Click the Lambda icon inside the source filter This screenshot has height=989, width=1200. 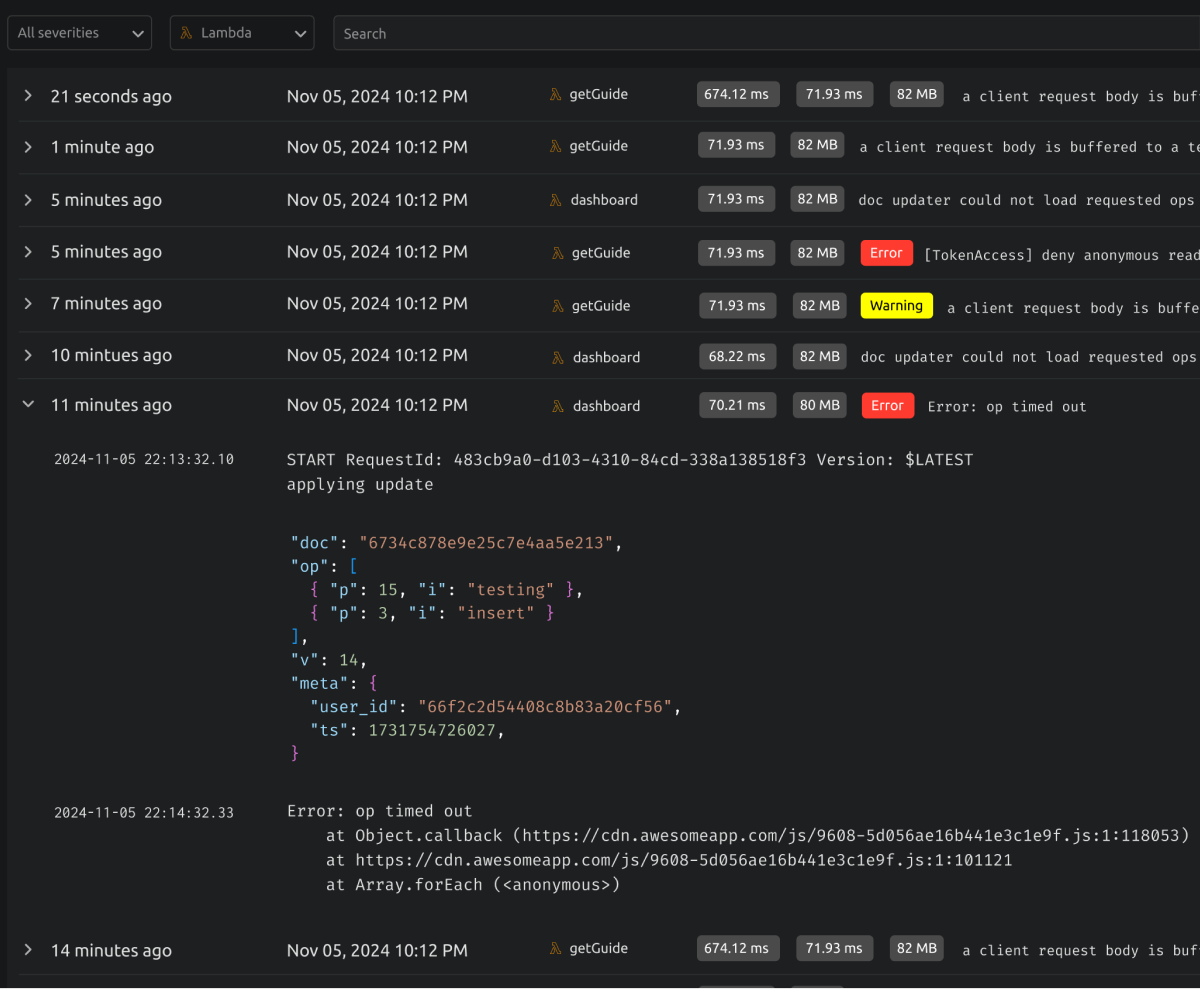pos(186,33)
